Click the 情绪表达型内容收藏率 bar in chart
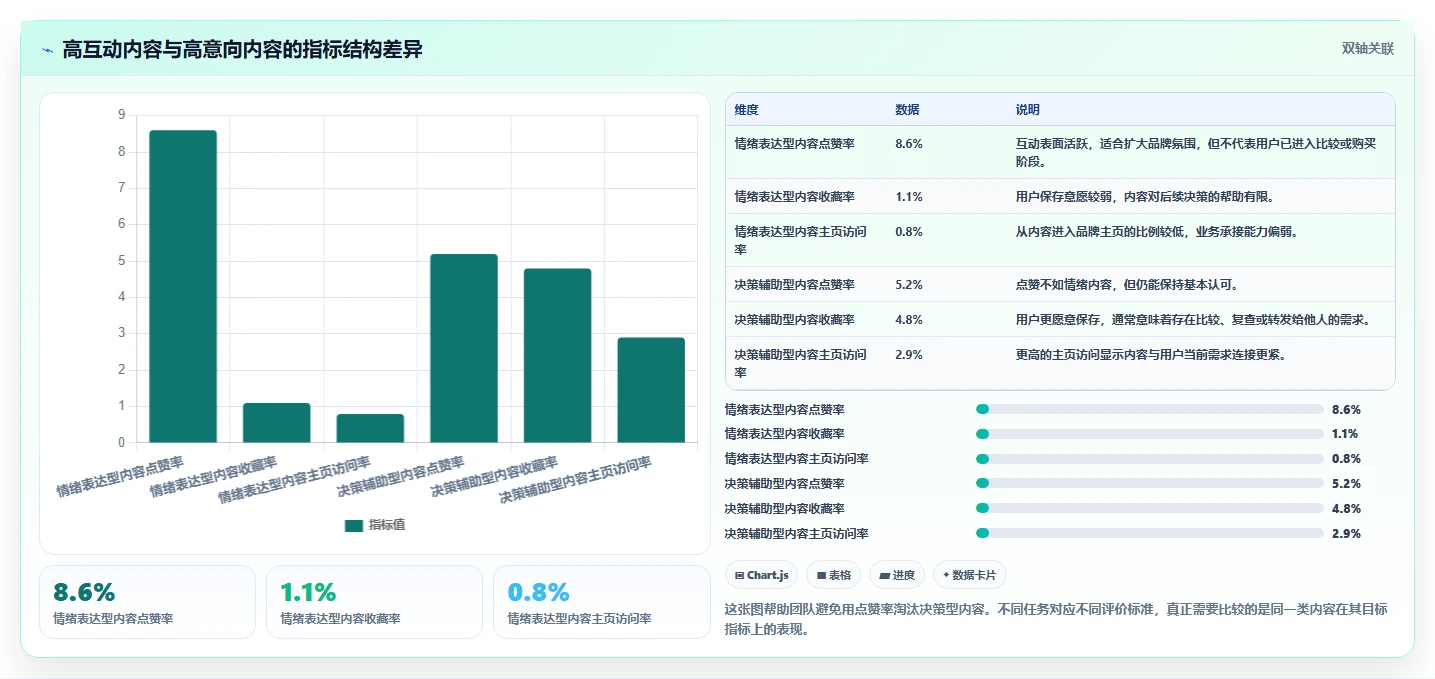 click(x=277, y=422)
